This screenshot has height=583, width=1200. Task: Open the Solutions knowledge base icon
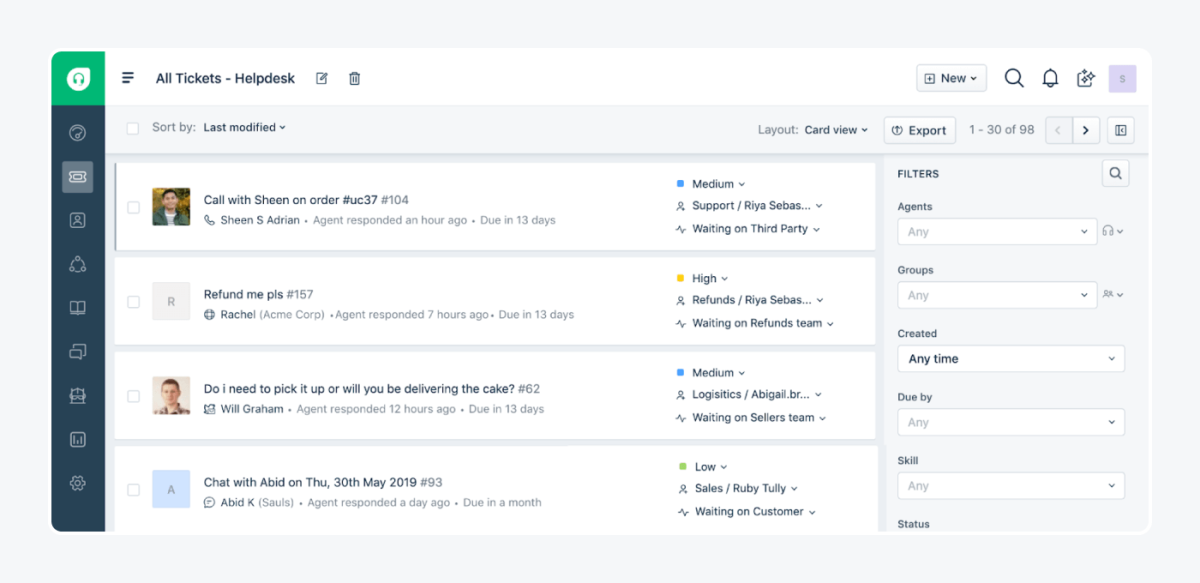(x=78, y=307)
